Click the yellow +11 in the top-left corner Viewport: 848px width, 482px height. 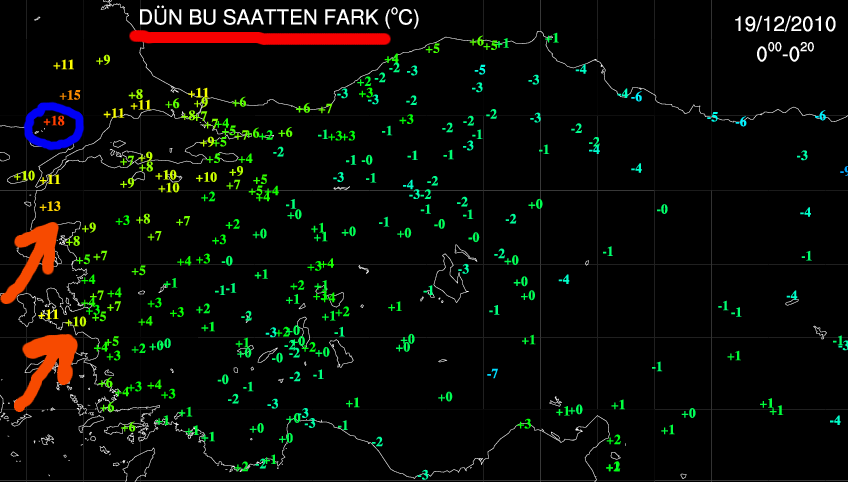pos(64,65)
